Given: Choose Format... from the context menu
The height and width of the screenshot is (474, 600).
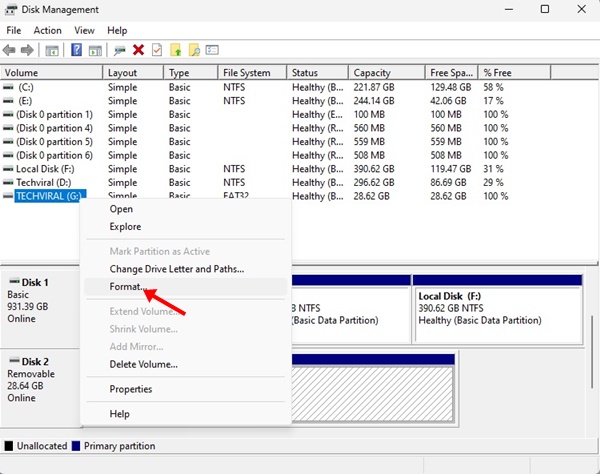Looking at the screenshot, I should 128,287.
